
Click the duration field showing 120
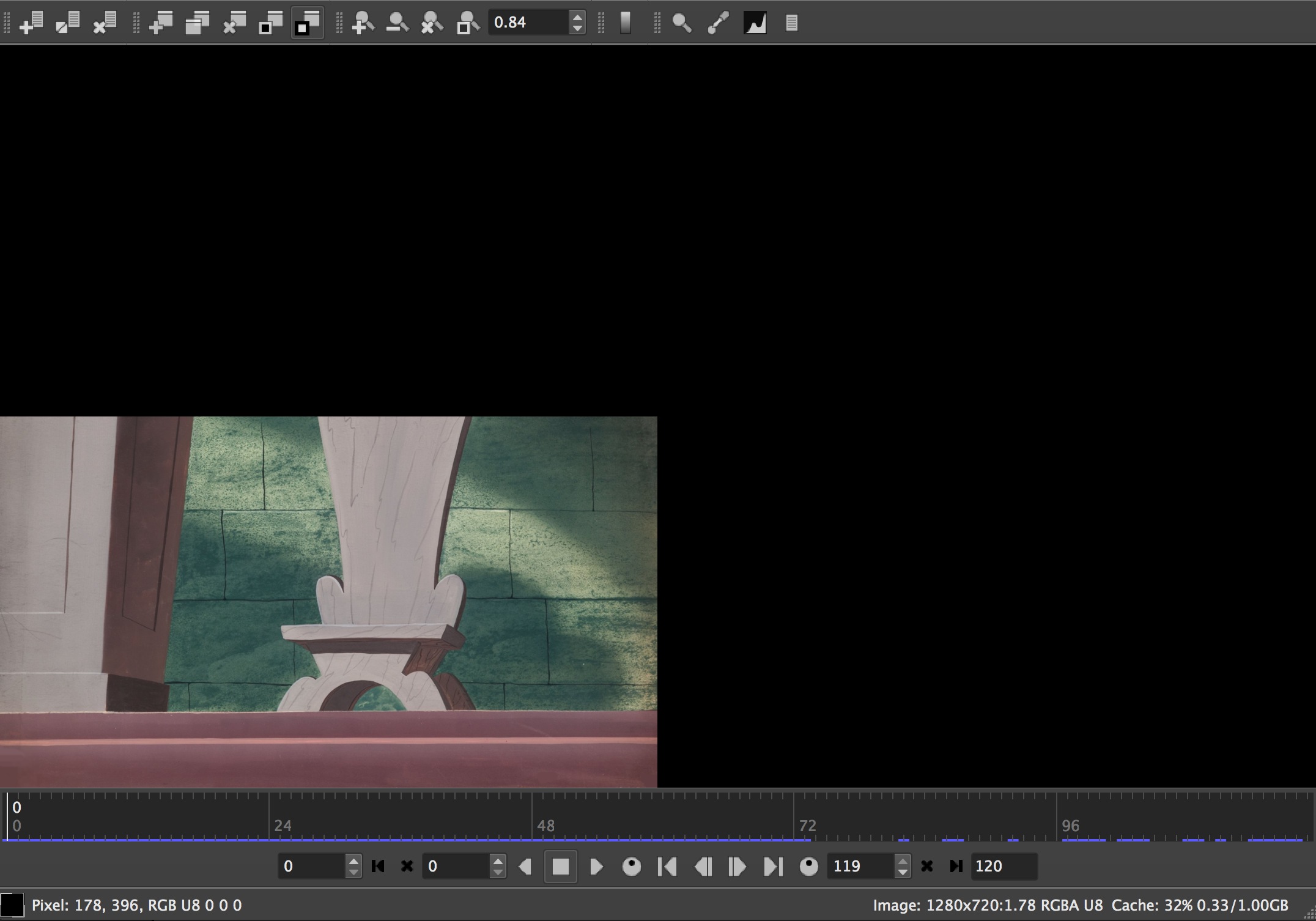1004,866
